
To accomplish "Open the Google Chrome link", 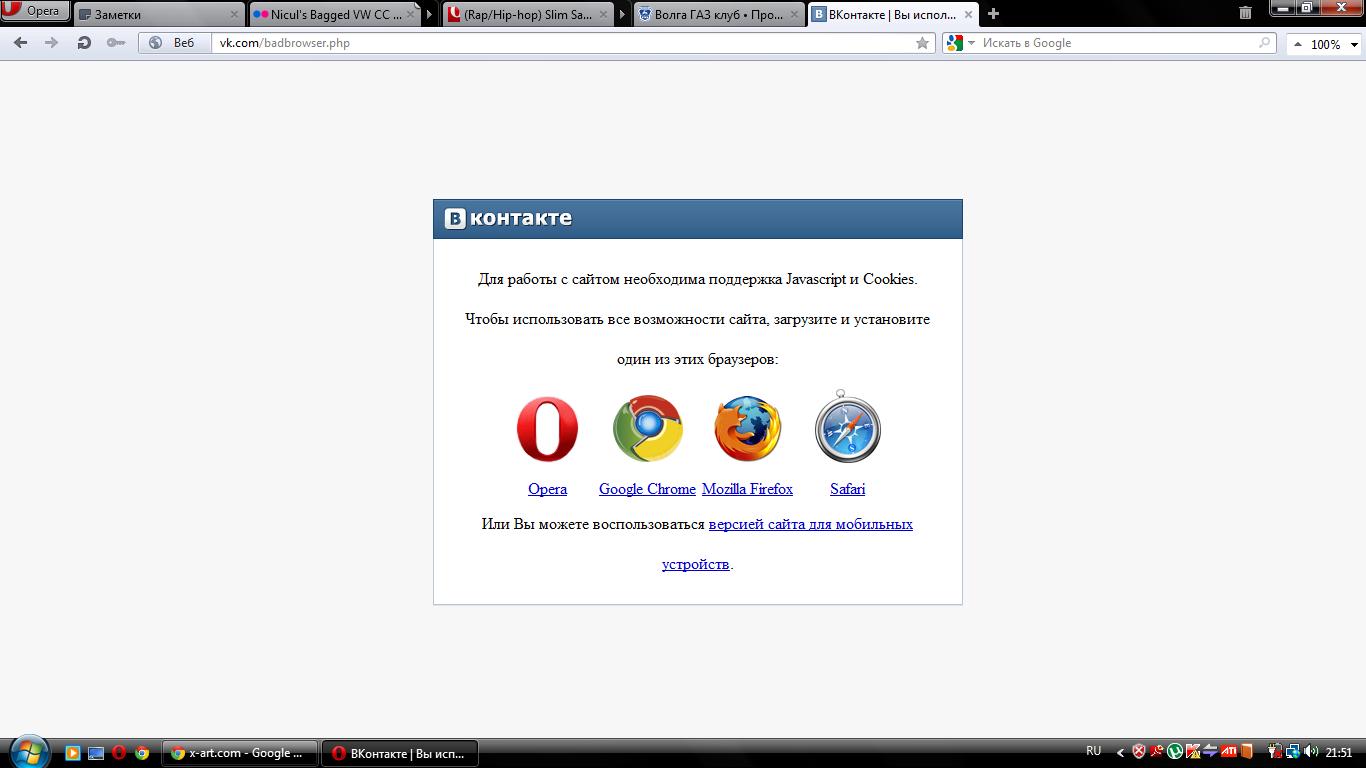I will pos(647,489).
